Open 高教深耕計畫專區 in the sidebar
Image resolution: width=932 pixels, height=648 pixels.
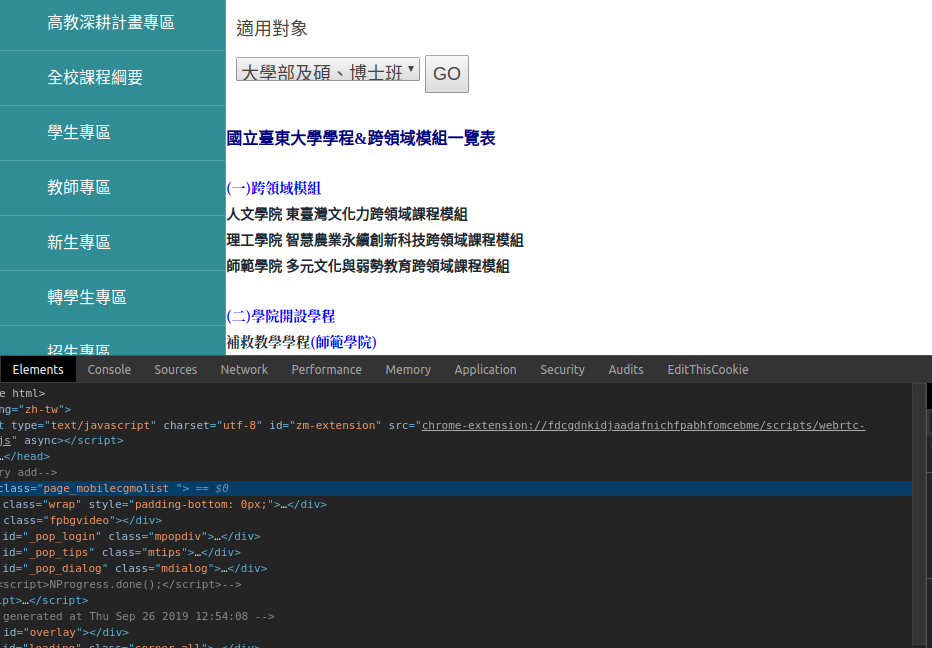coord(111,23)
